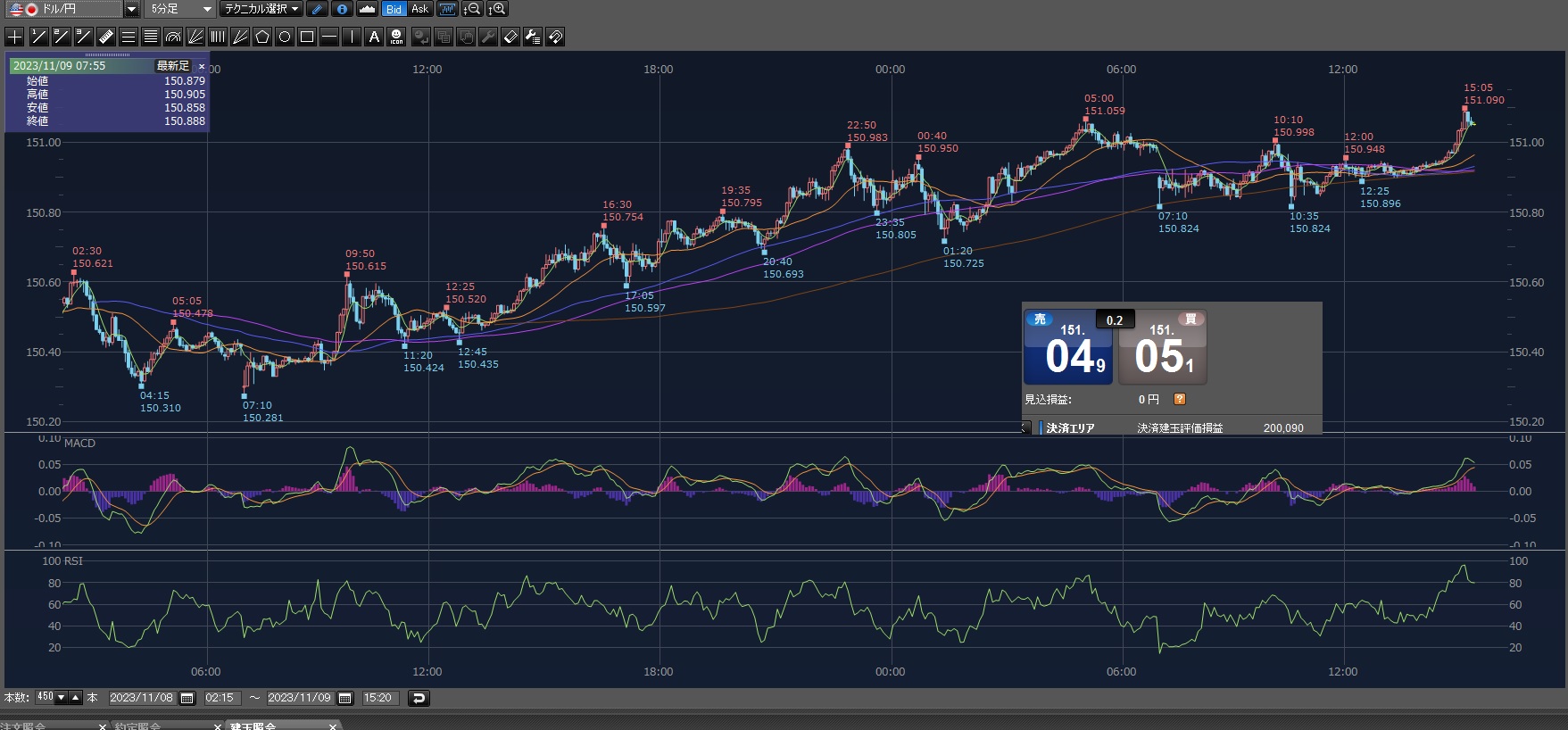Viewport: 1568px width, 730px height.
Task: Activate the magnet snap tool
Action: pos(555,37)
